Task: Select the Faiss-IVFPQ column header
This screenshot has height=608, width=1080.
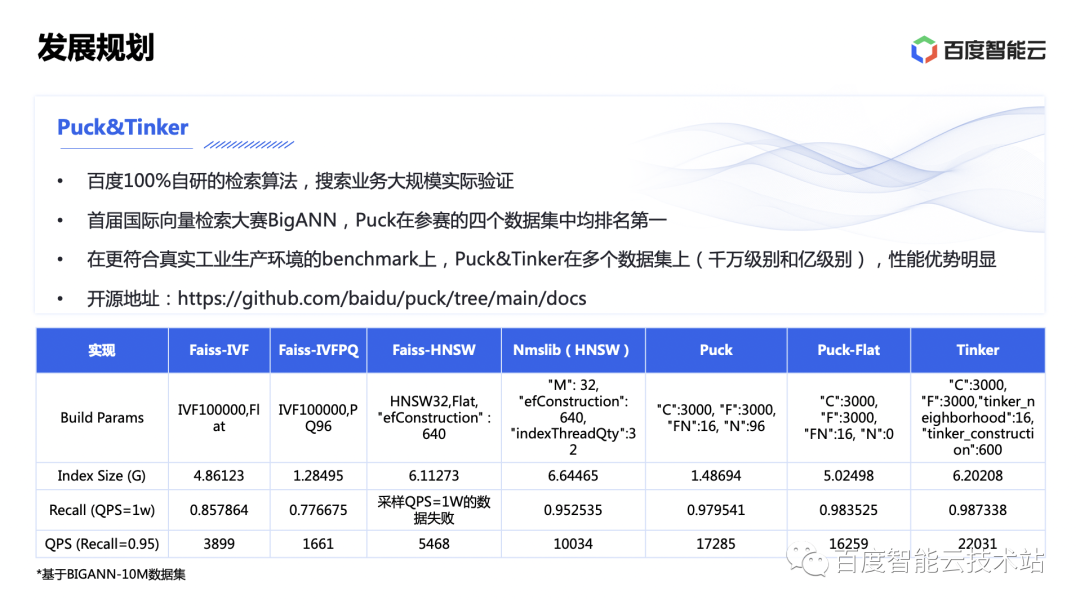Action: click(x=318, y=350)
